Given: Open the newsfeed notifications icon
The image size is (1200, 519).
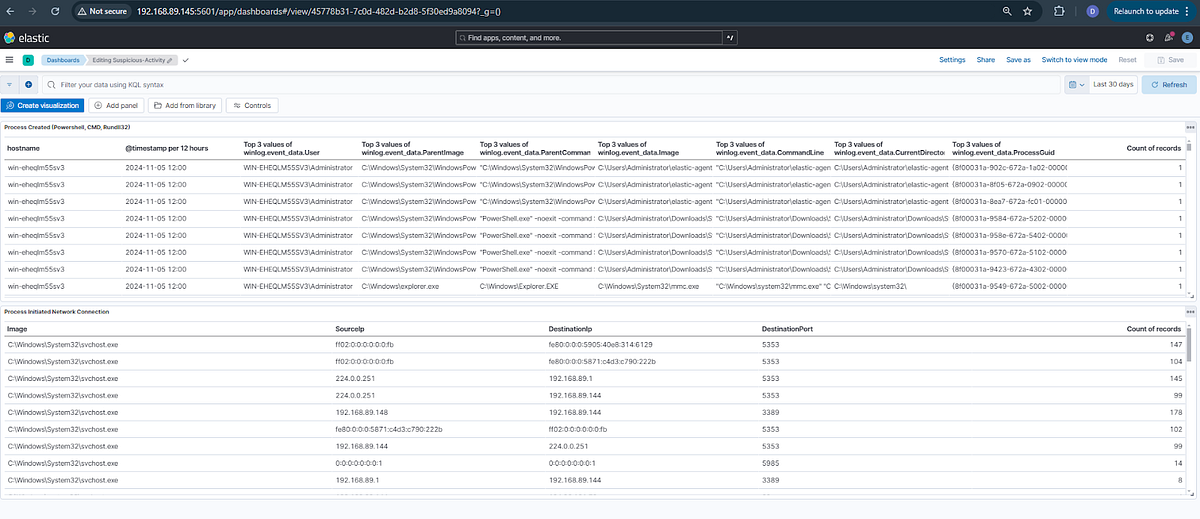Looking at the screenshot, I should (x=1168, y=38).
